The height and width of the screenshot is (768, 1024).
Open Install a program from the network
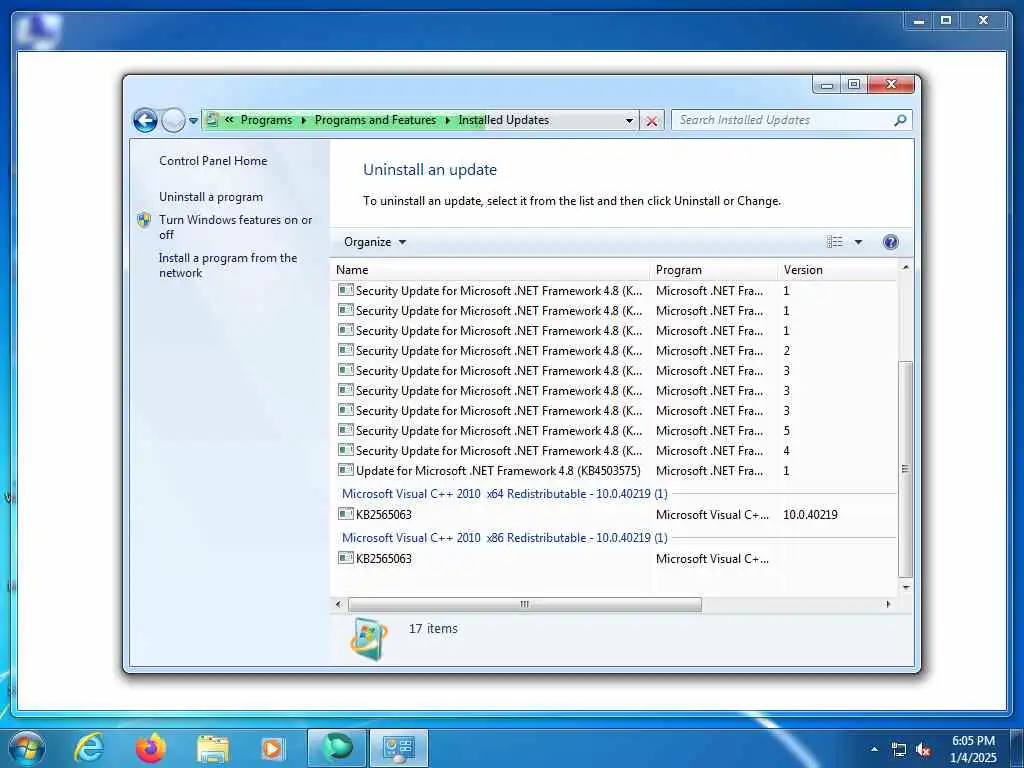click(228, 265)
